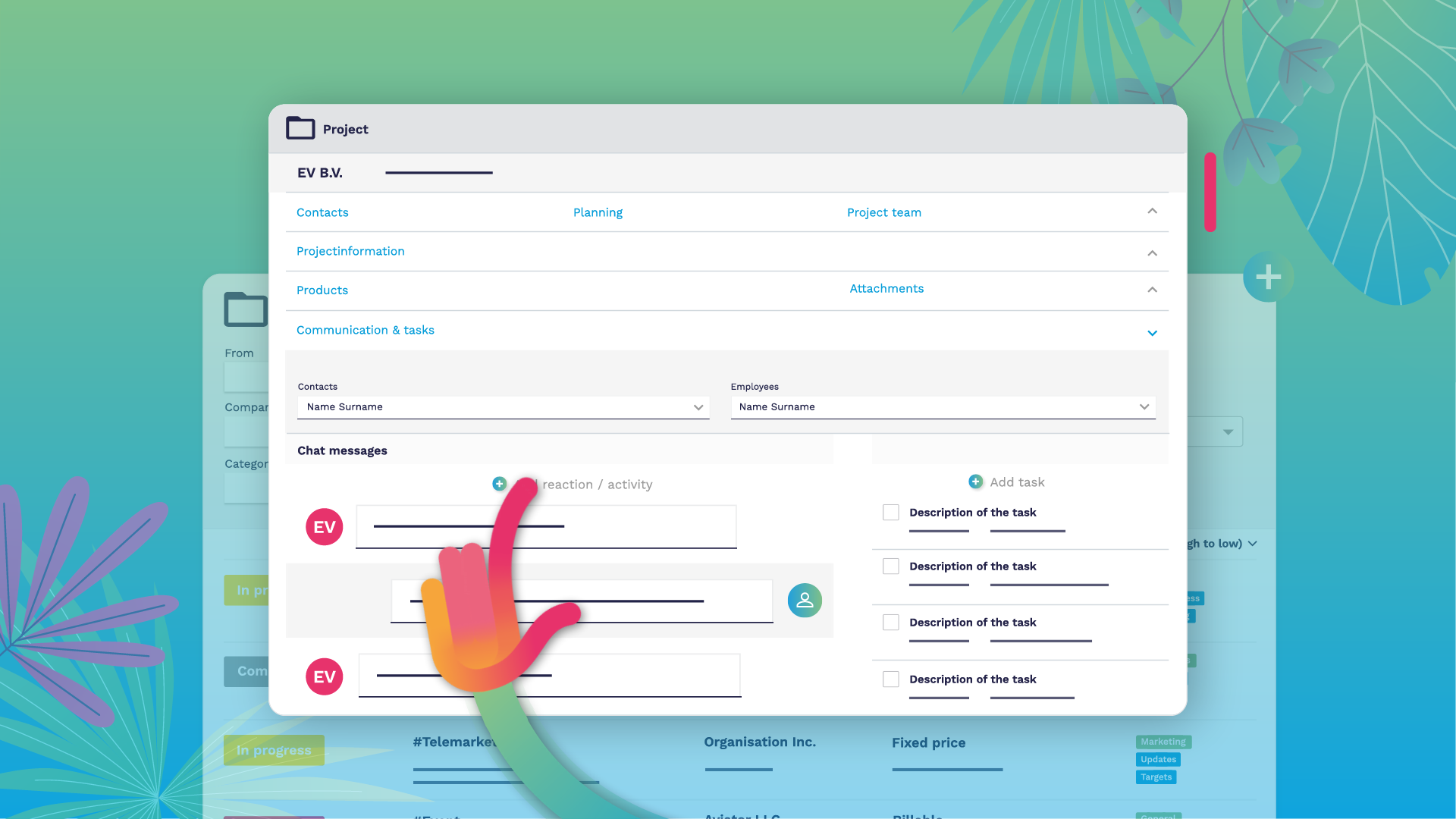Click the large round plus button
Screen dimensions: 1456x819
point(1268,277)
